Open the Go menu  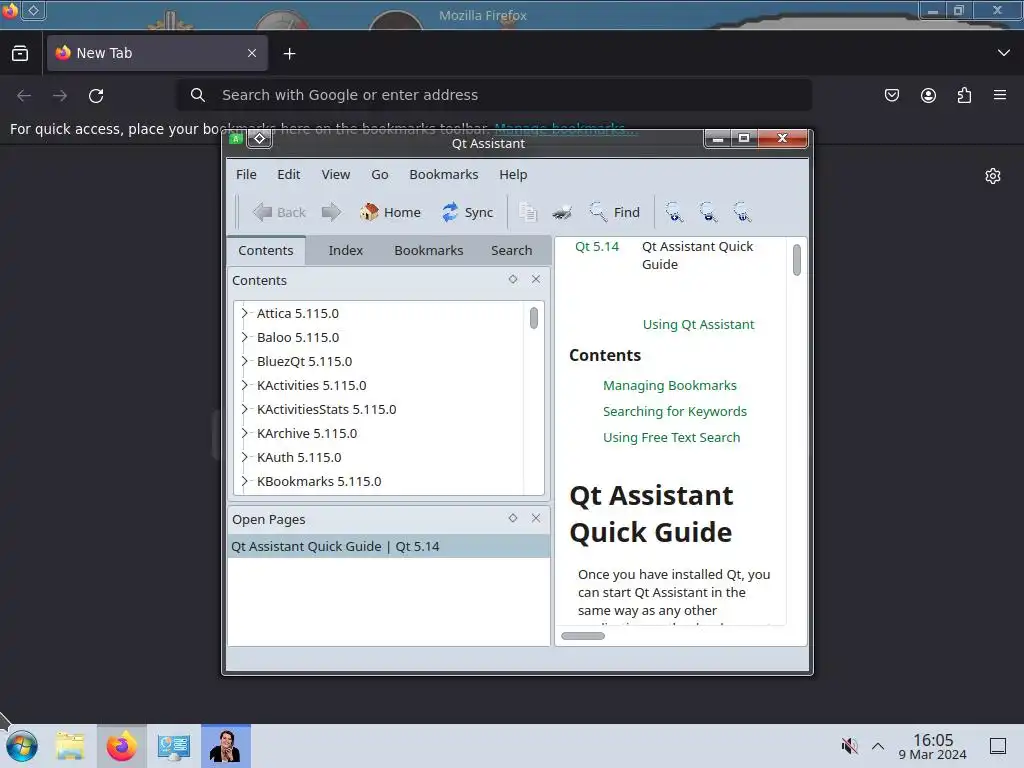380,174
